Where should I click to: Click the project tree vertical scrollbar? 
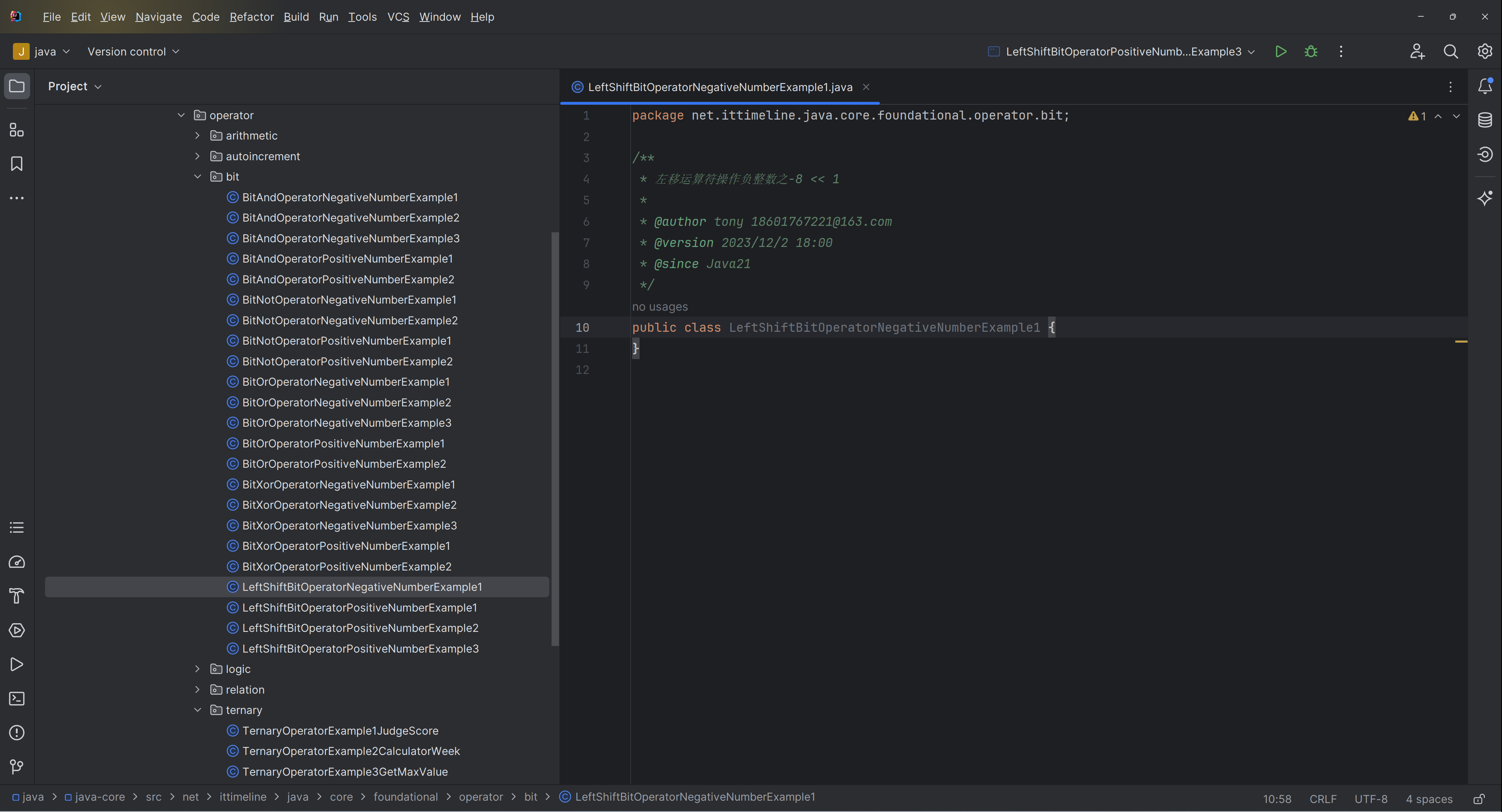tap(554, 438)
